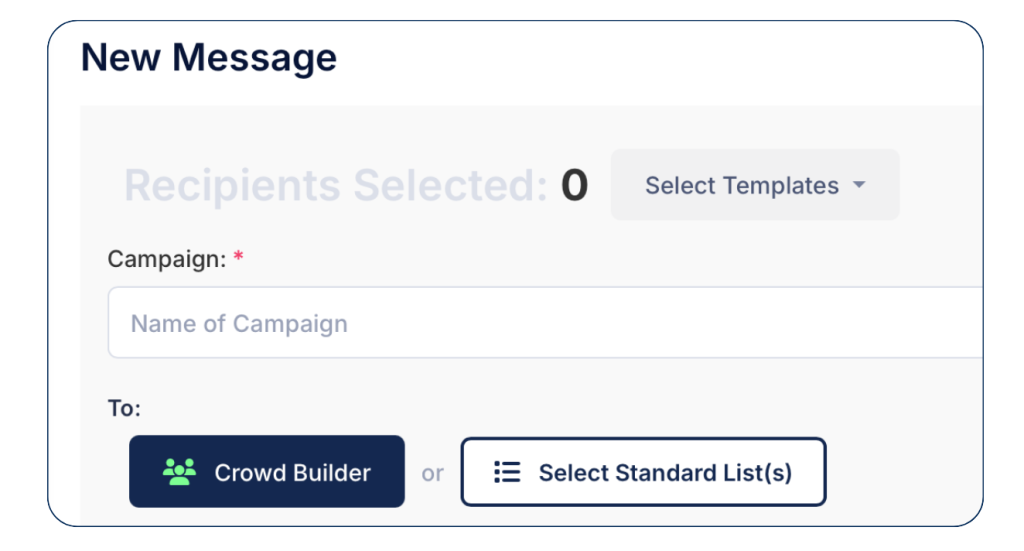This screenshot has height=551, width=1024.
Task: Click the recipients count number 0
Action: [574, 185]
